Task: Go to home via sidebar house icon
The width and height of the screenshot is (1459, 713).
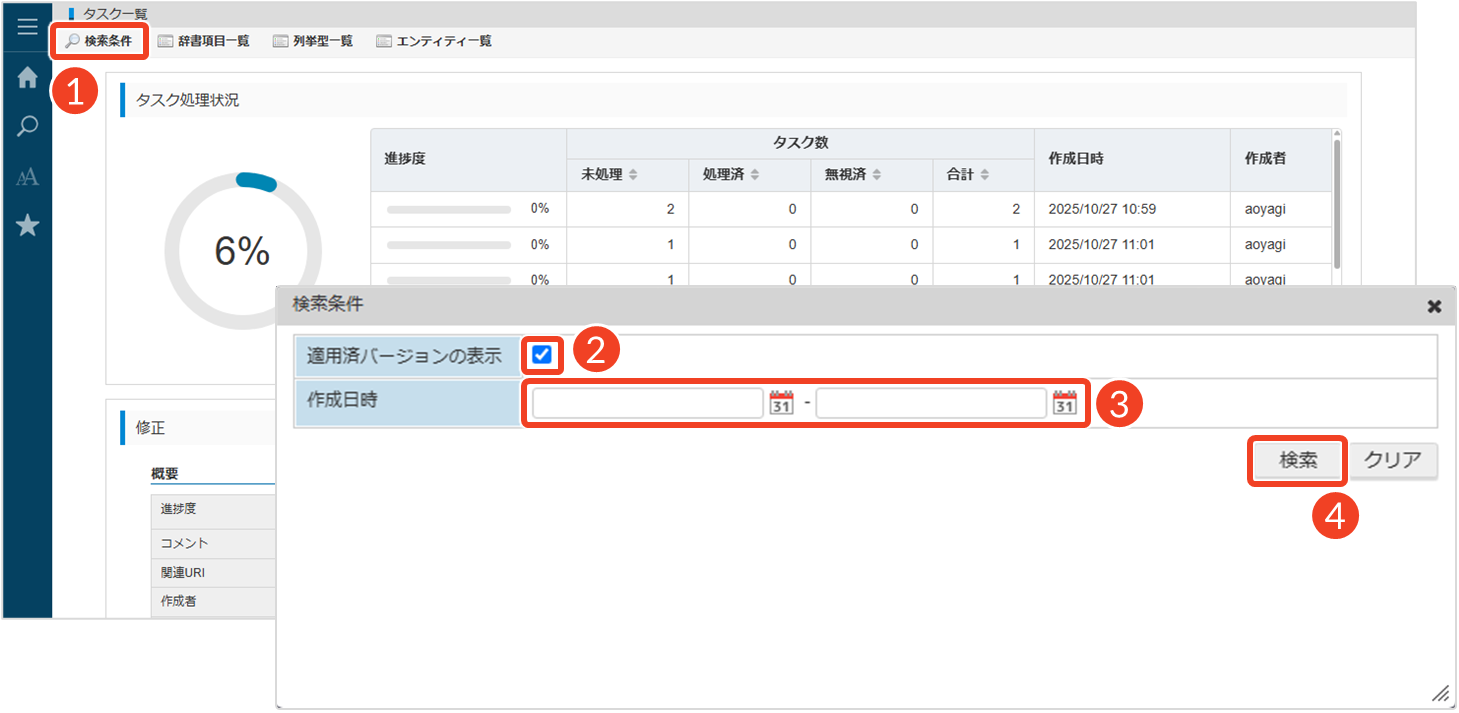Action: (27, 78)
